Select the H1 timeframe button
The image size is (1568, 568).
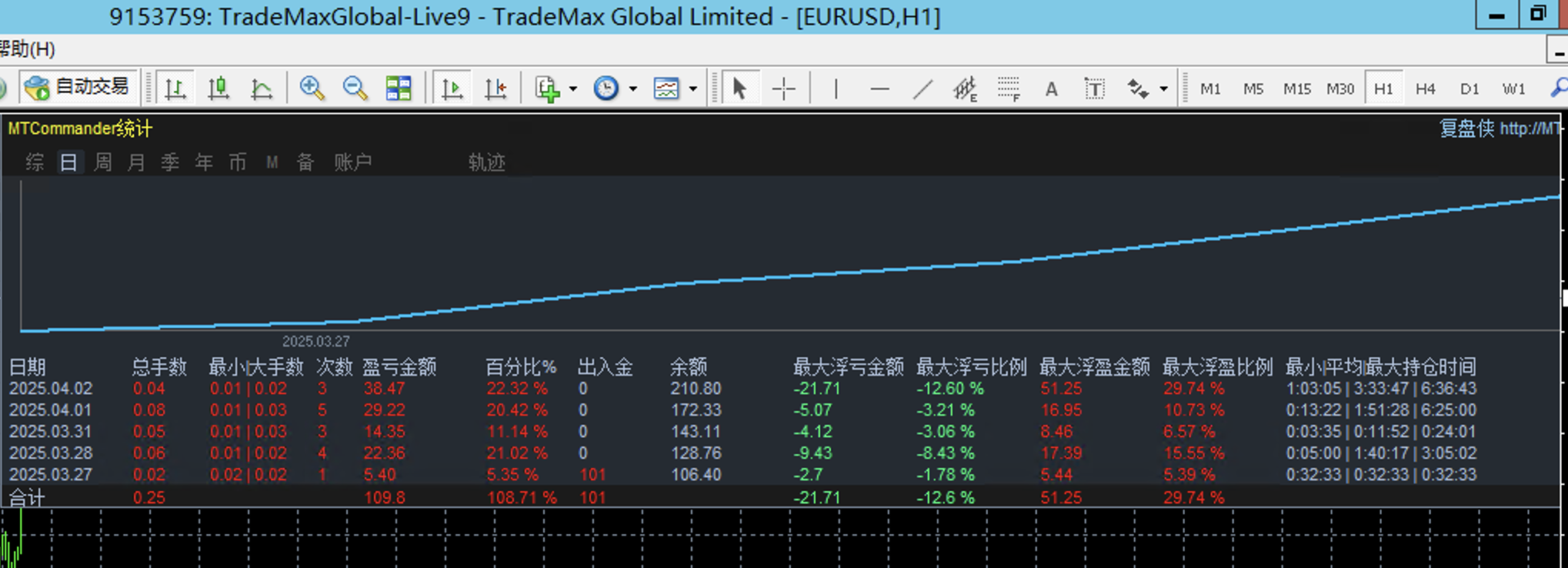(1383, 89)
